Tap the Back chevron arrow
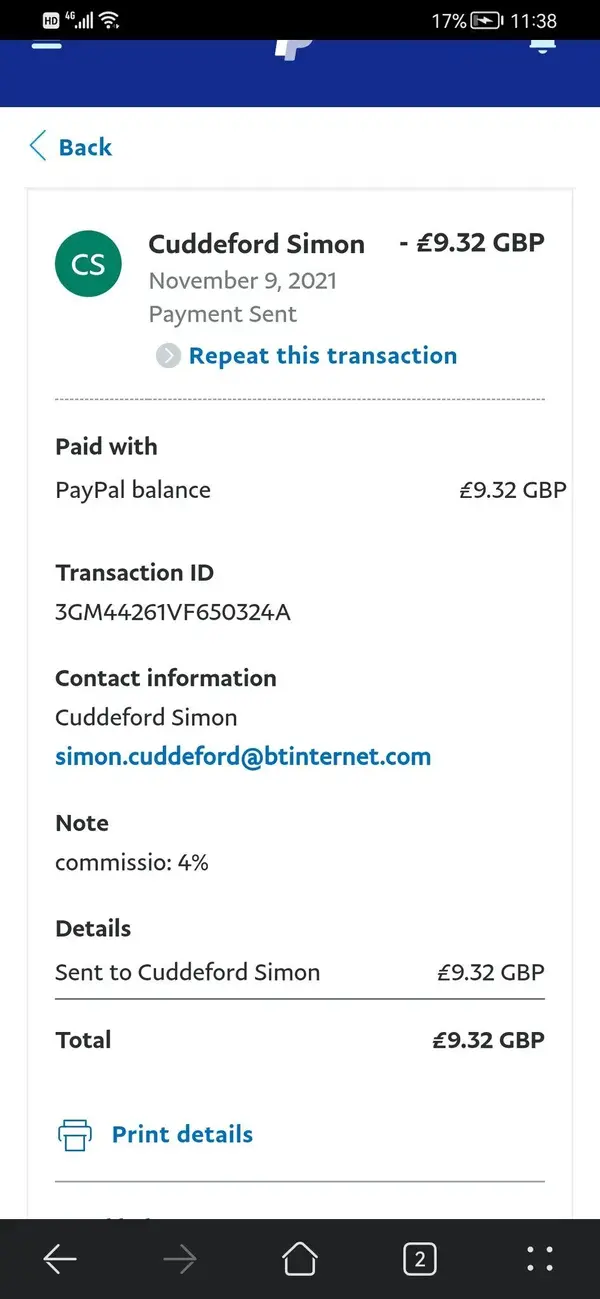Image resolution: width=600 pixels, height=1299 pixels. [38, 146]
